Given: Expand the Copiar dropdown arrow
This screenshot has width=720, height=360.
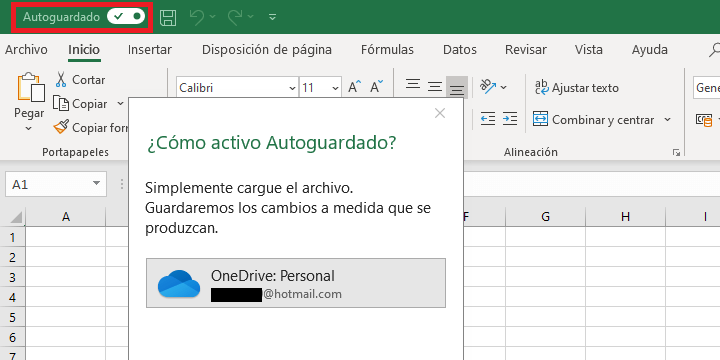Looking at the screenshot, I should click(120, 104).
